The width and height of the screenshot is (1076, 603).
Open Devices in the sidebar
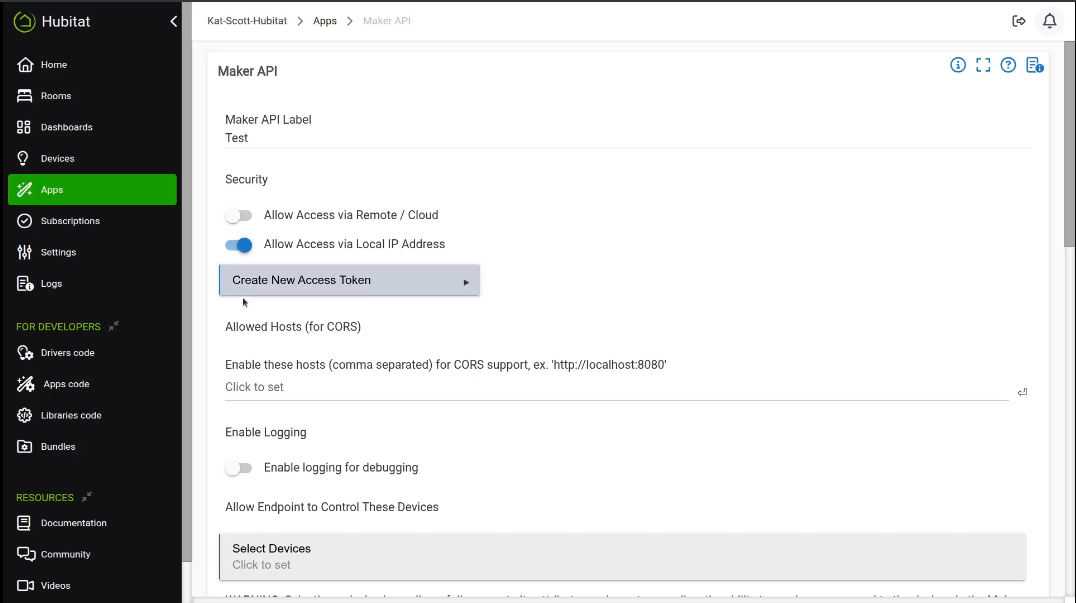tap(57, 159)
